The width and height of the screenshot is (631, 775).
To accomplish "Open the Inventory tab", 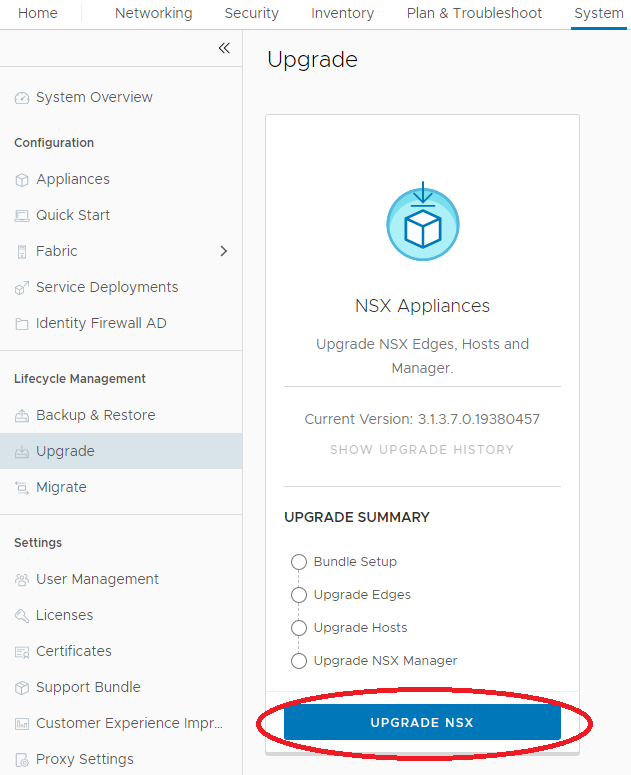I will point(342,13).
